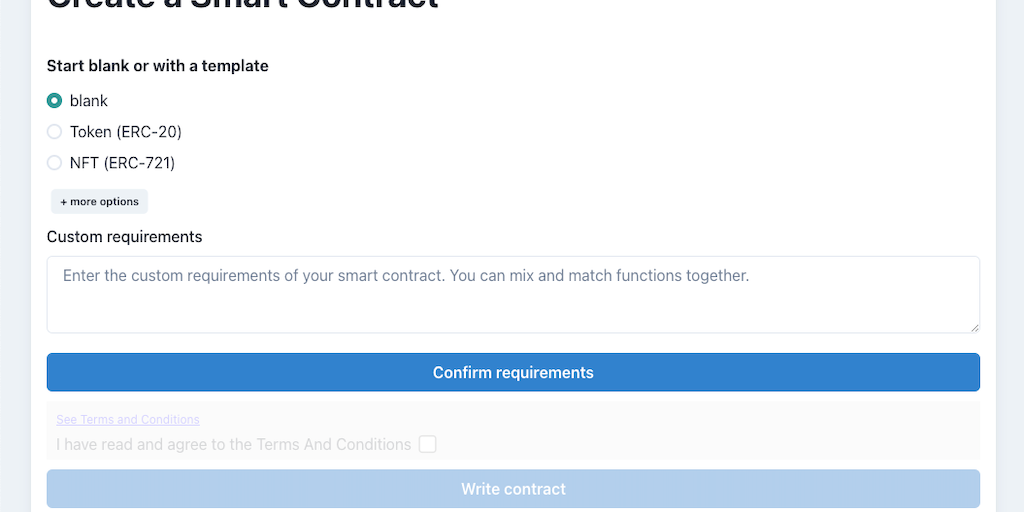Click the placeholder text inside requirements box
The image size is (1024, 512).
405,275
